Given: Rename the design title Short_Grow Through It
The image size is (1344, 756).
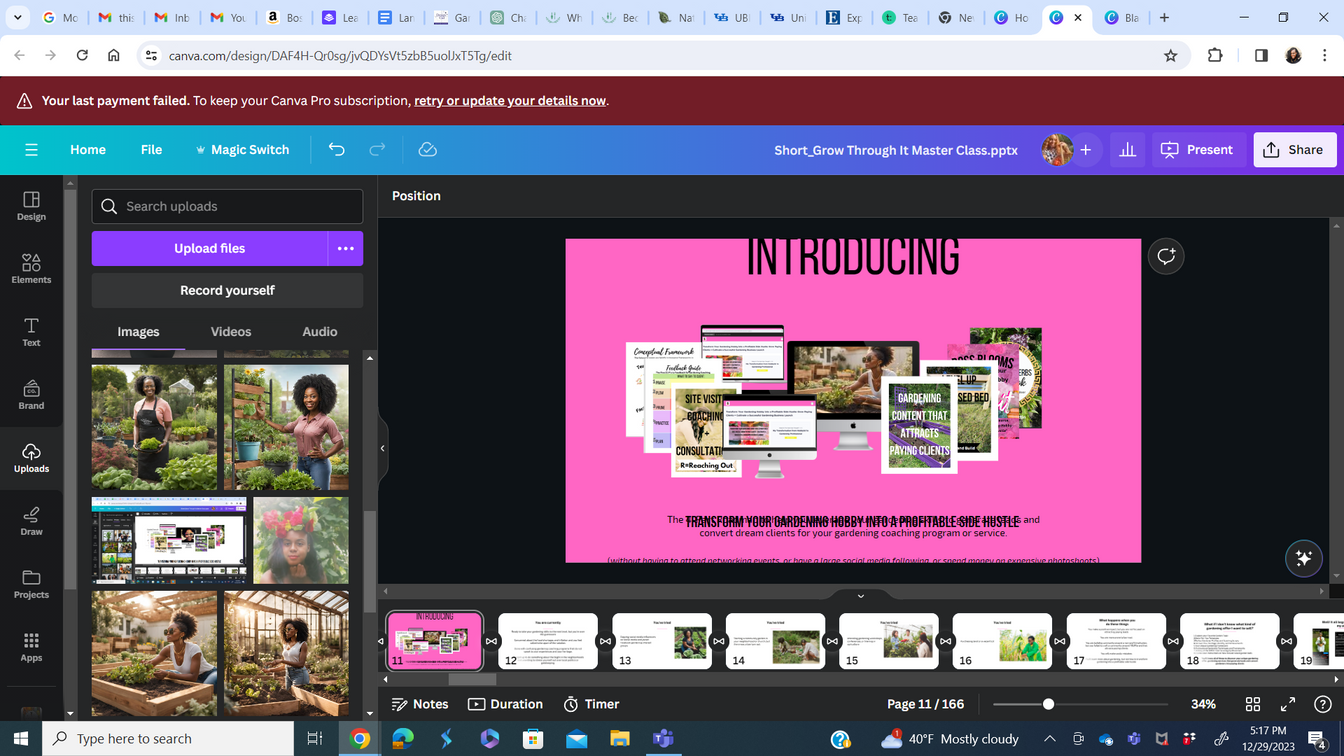Looking at the screenshot, I should coord(896,150).
